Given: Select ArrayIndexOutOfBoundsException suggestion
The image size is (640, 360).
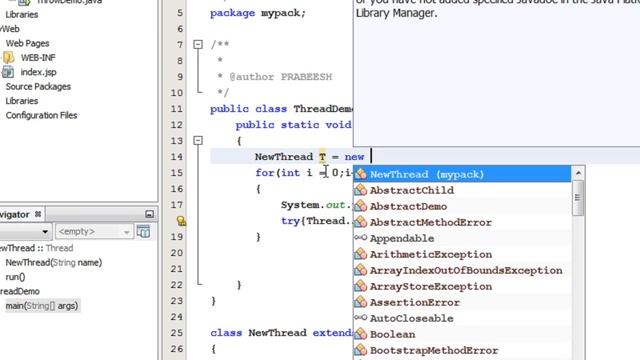Looking at the screenshot, I should click(x=462, y=270).
